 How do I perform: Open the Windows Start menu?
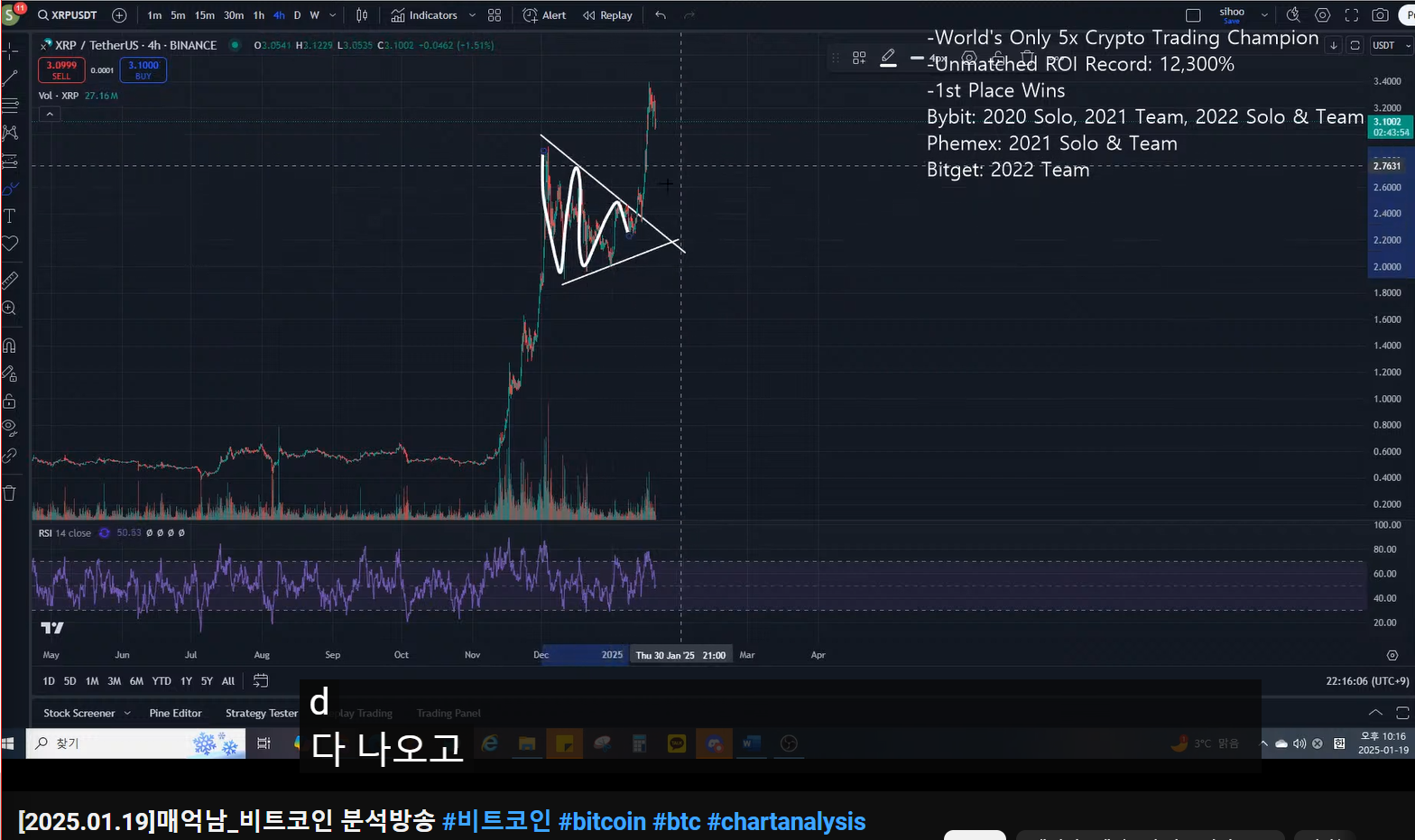pos(8,743)
